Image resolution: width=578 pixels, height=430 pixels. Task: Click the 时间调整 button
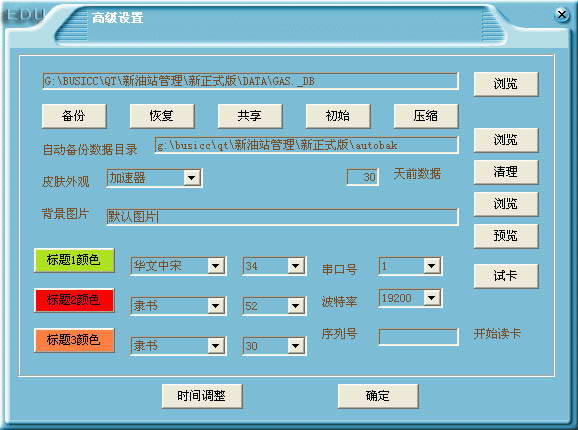click(202, 396)
